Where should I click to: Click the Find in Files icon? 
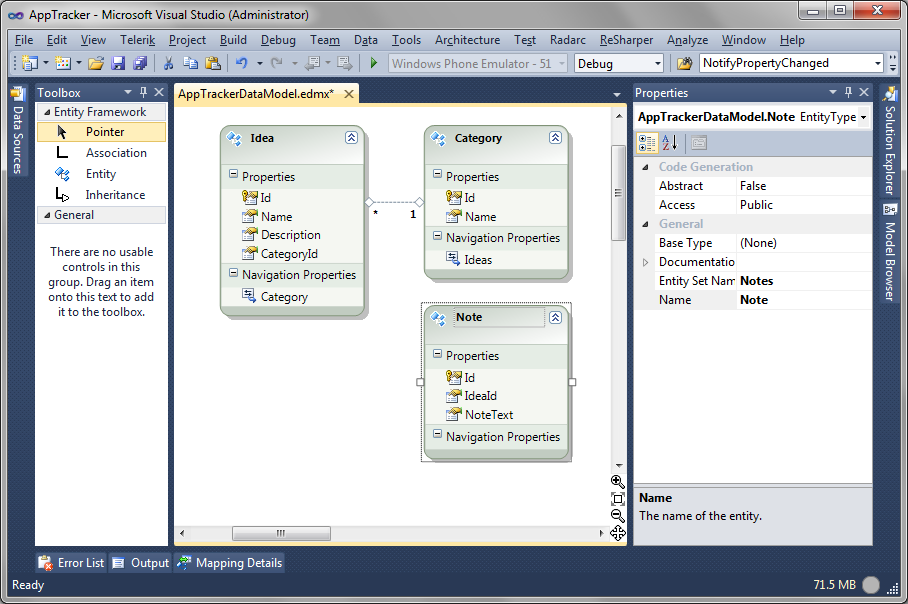tap(684, 63)
